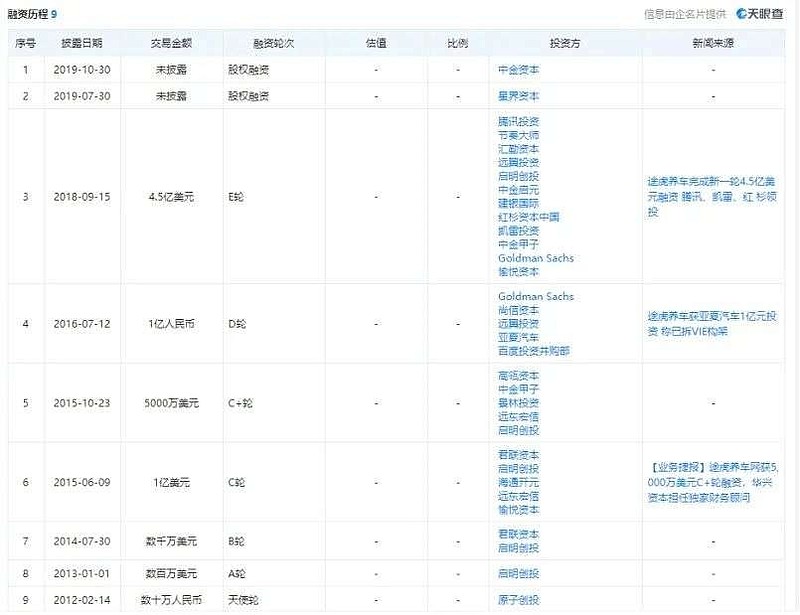Click the 披露日期 column header

[x=82, y=43]
